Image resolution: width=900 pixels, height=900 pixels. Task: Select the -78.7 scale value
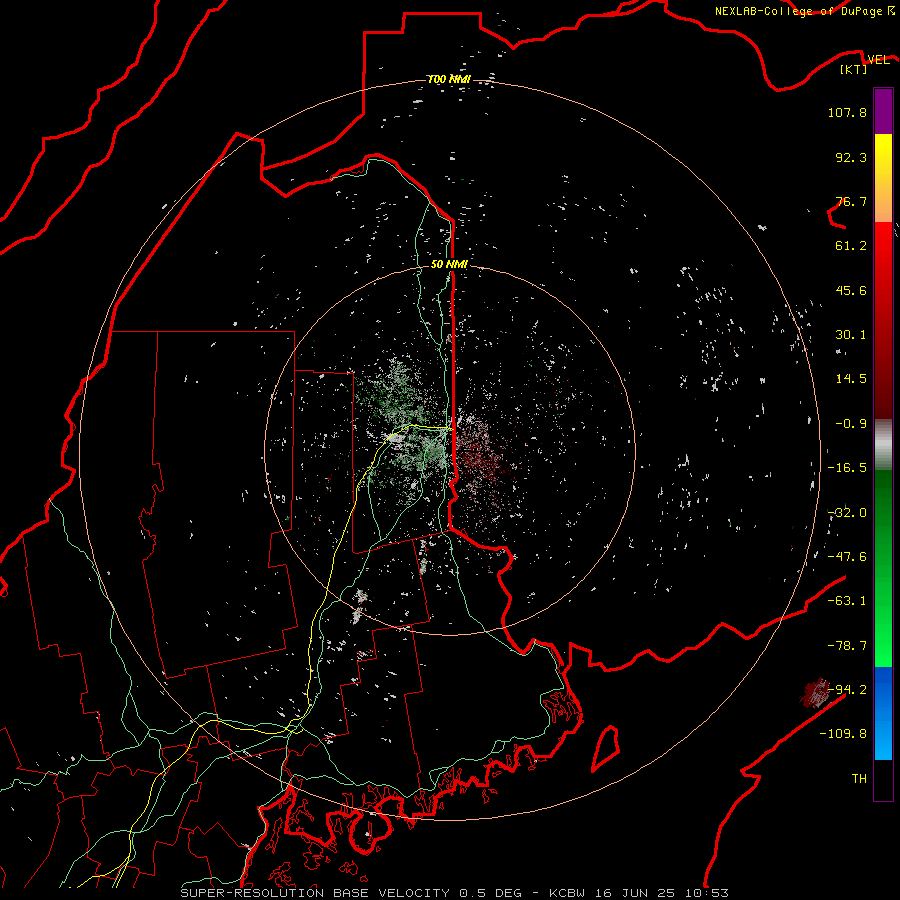coord(847,646)
